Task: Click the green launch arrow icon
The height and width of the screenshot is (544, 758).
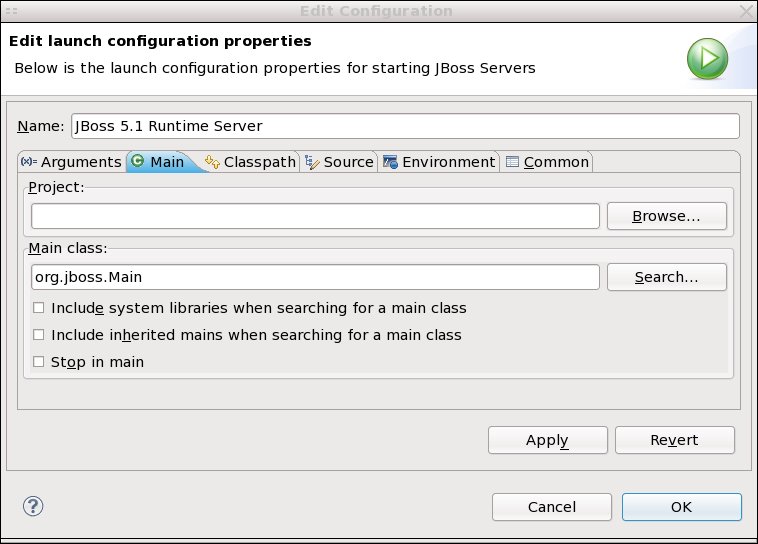Action: coord(707,59)
